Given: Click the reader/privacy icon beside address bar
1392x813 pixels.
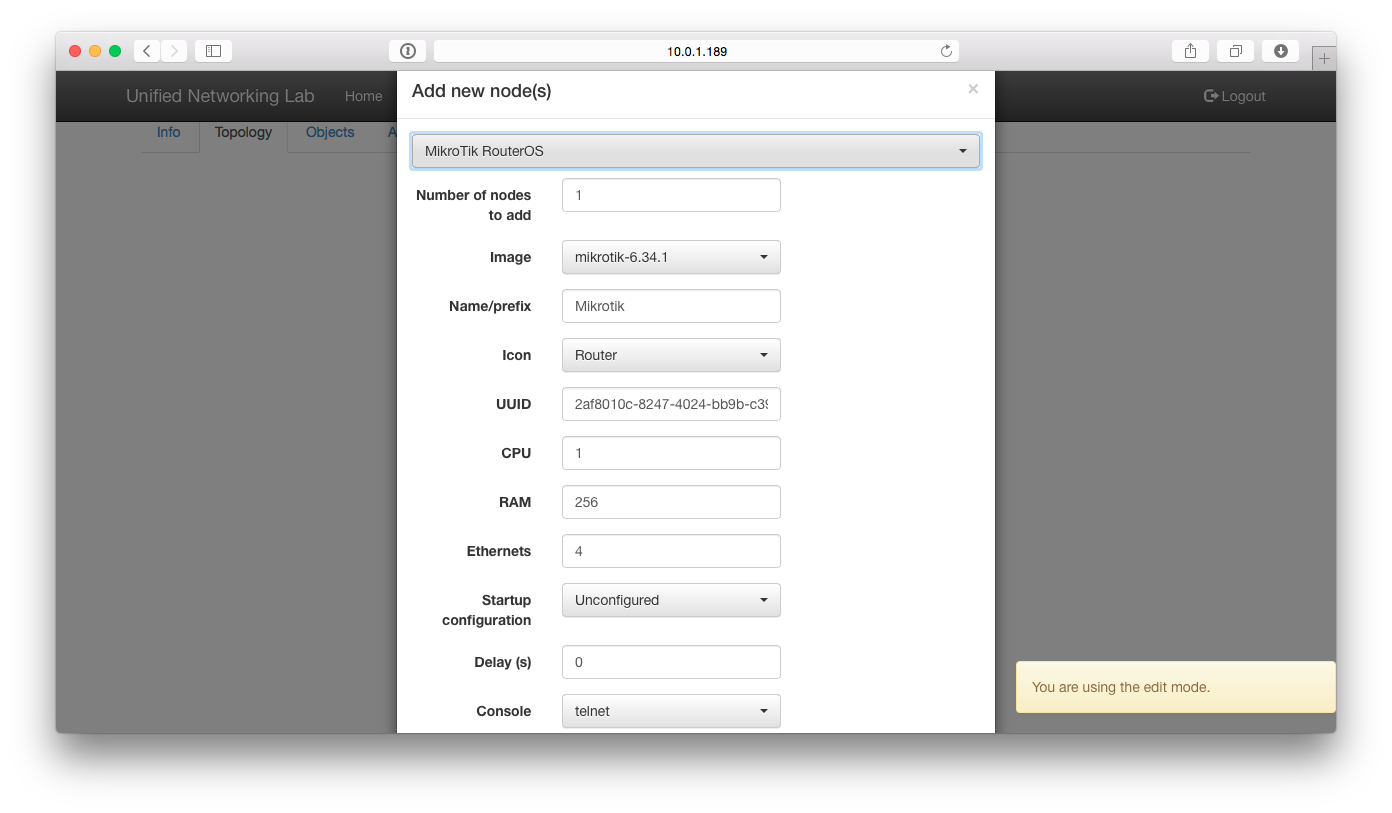Looking at the screenshot, I should [x=407, y=51].
